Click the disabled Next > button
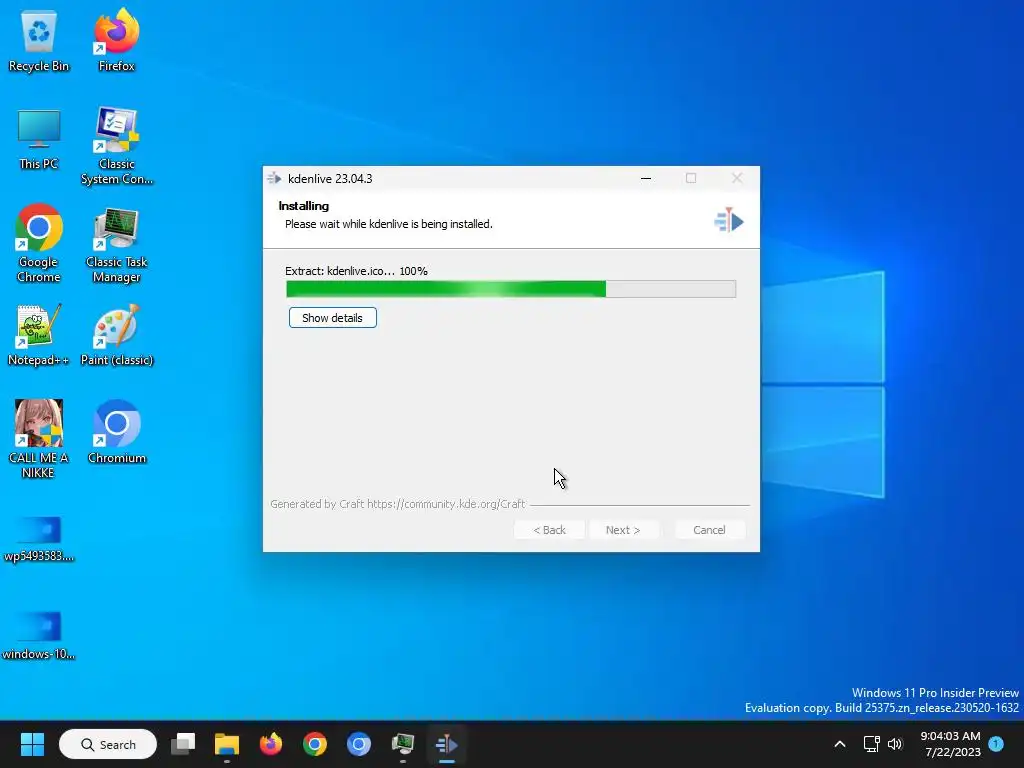This screenshot has height=768, width=1024. (x=623, y=530)
